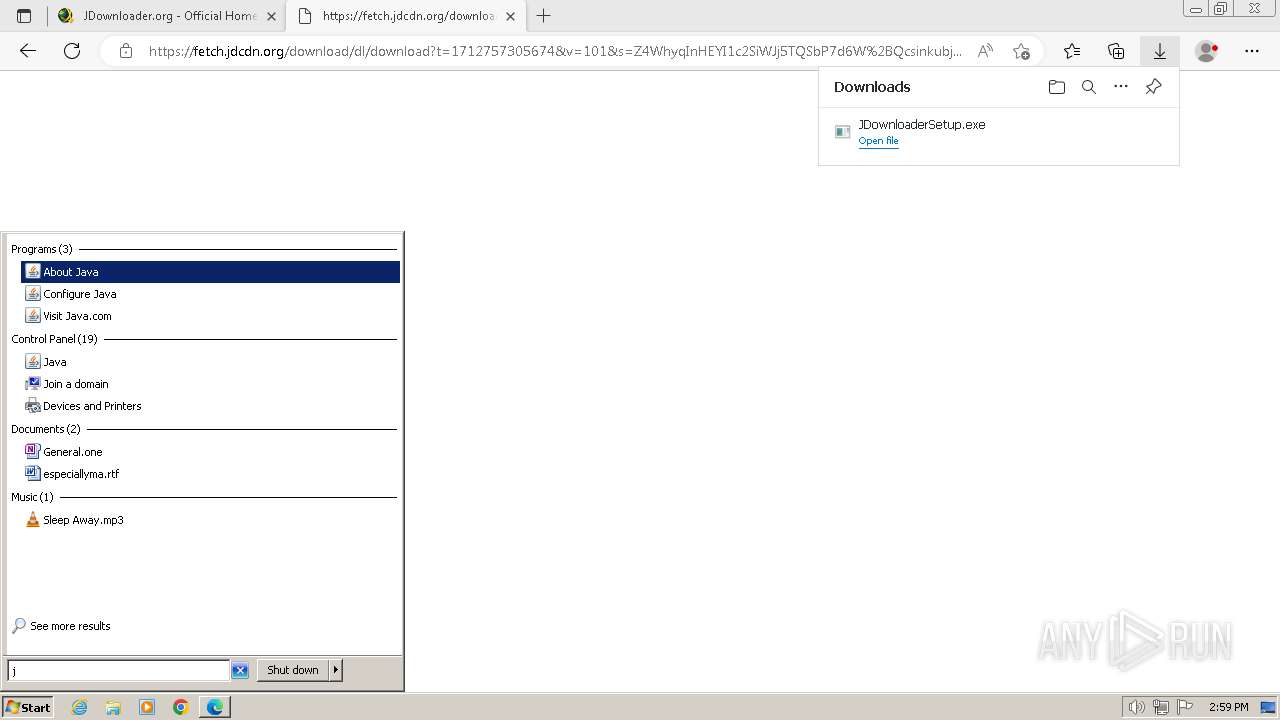The width and height of the screenshot is (1280, 720).
Task: Click the browser Back button
Action: tap(28, 51)
